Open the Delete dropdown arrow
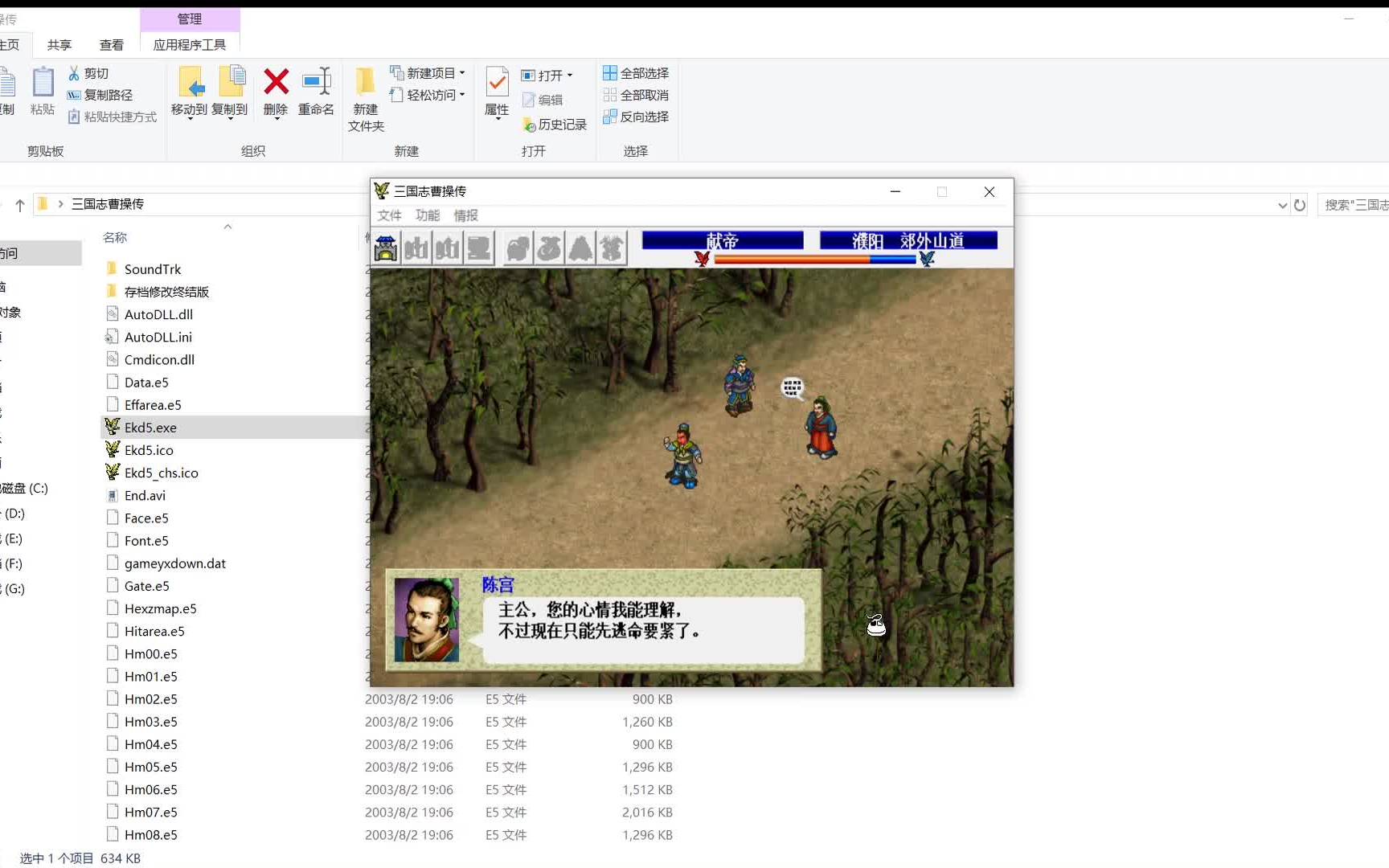The height and width of the screenshot is (868, 1389). (276, 119)
